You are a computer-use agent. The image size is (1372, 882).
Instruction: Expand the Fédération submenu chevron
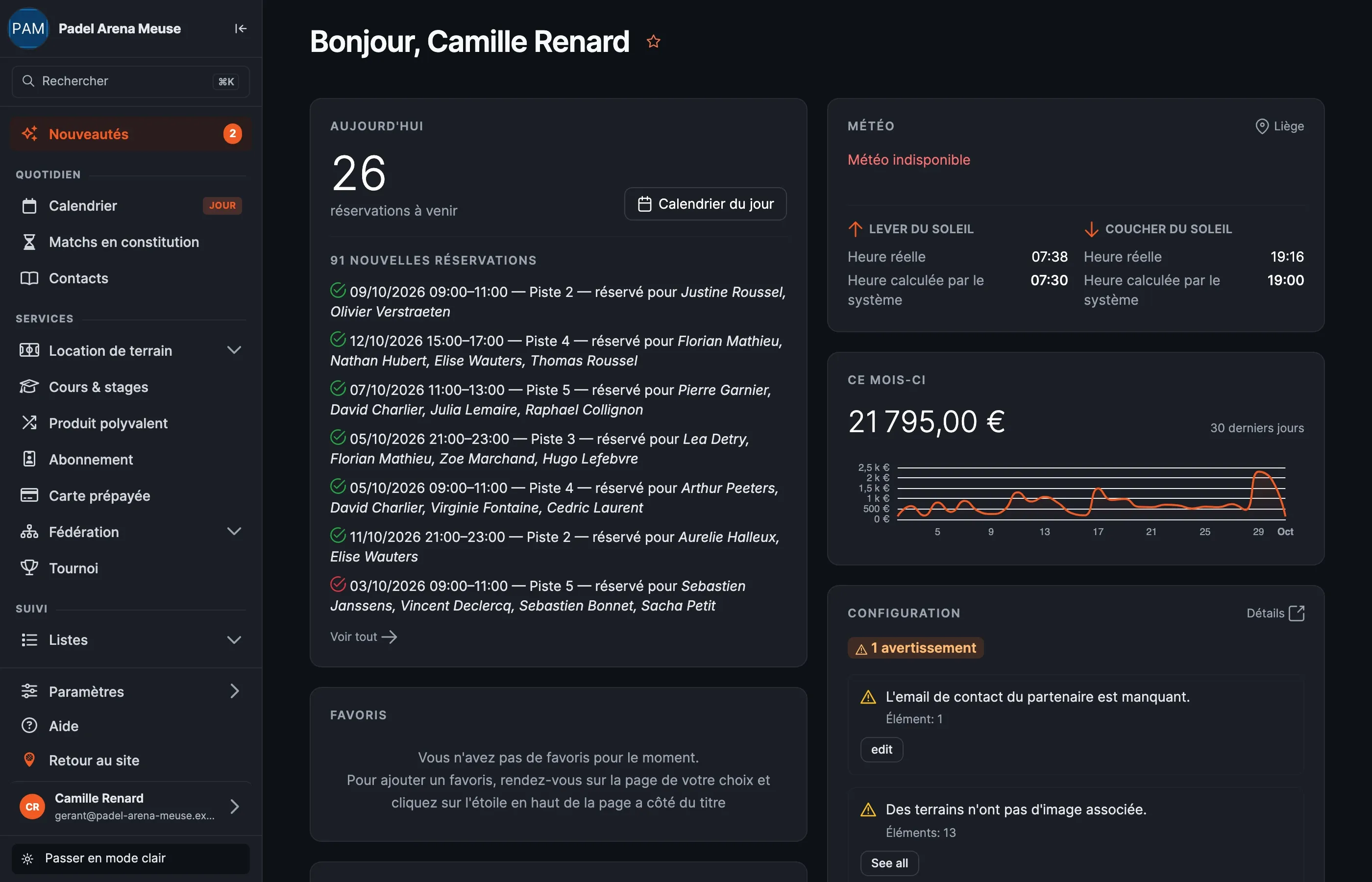coord(234,531)
